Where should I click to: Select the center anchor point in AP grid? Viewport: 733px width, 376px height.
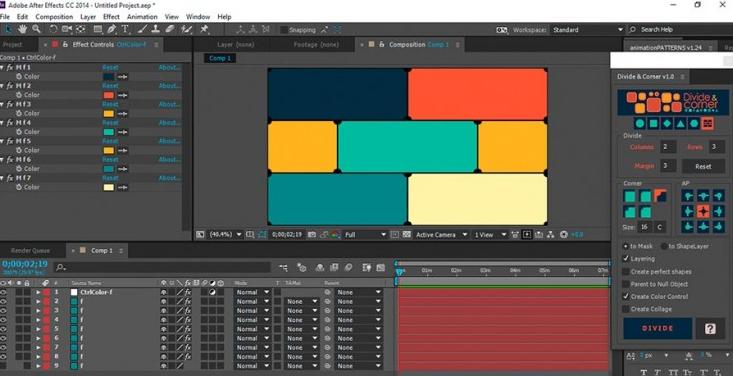click(703, 211)
